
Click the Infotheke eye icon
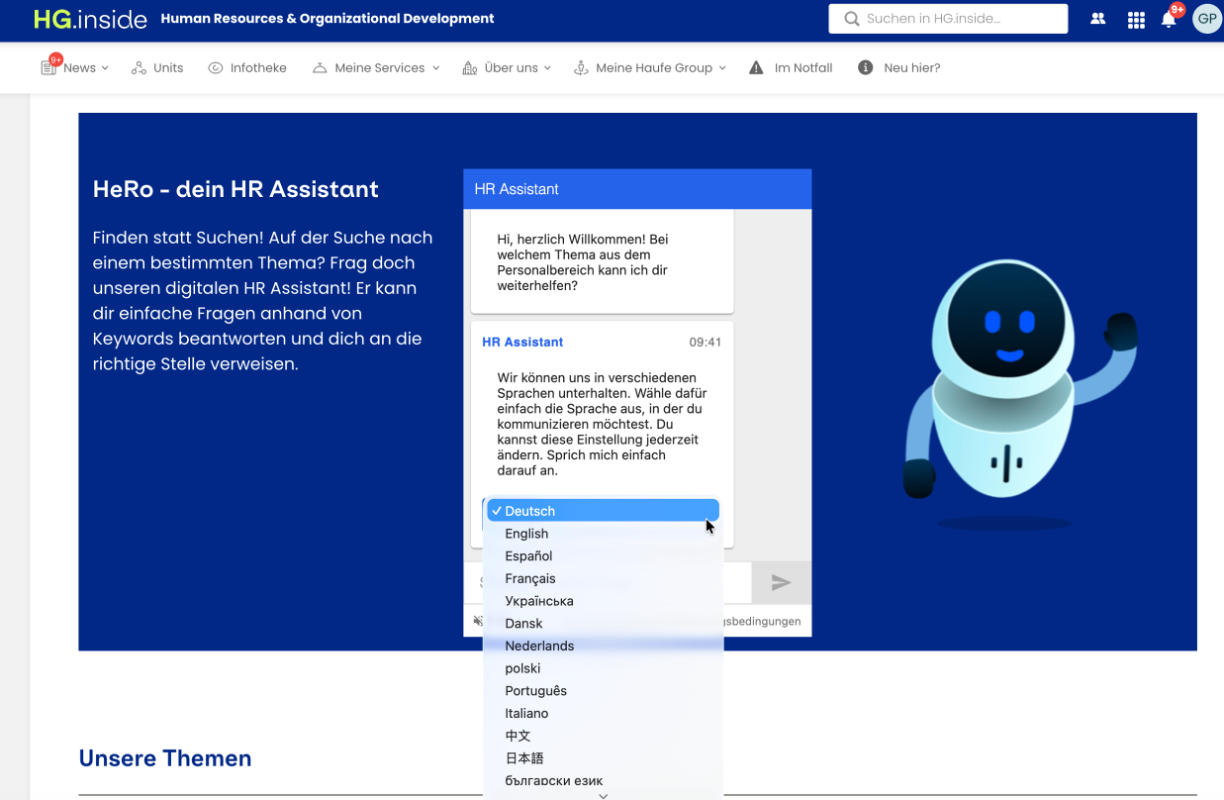[x=215, y=68]
